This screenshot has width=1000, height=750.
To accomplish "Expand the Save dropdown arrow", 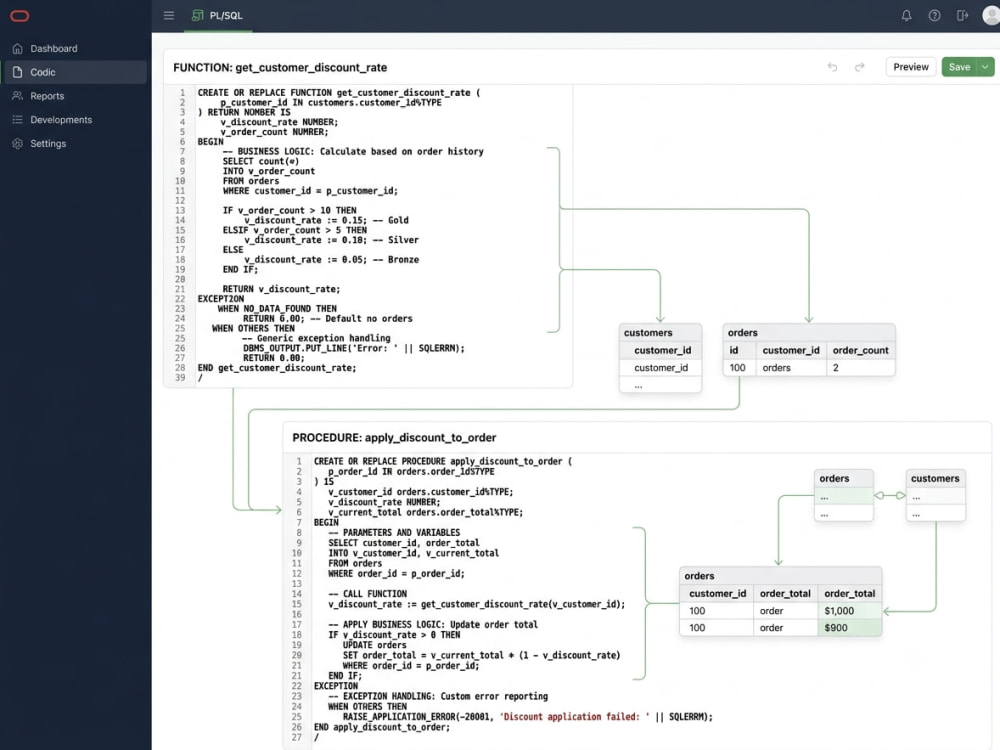I will [x=985, y=67].
